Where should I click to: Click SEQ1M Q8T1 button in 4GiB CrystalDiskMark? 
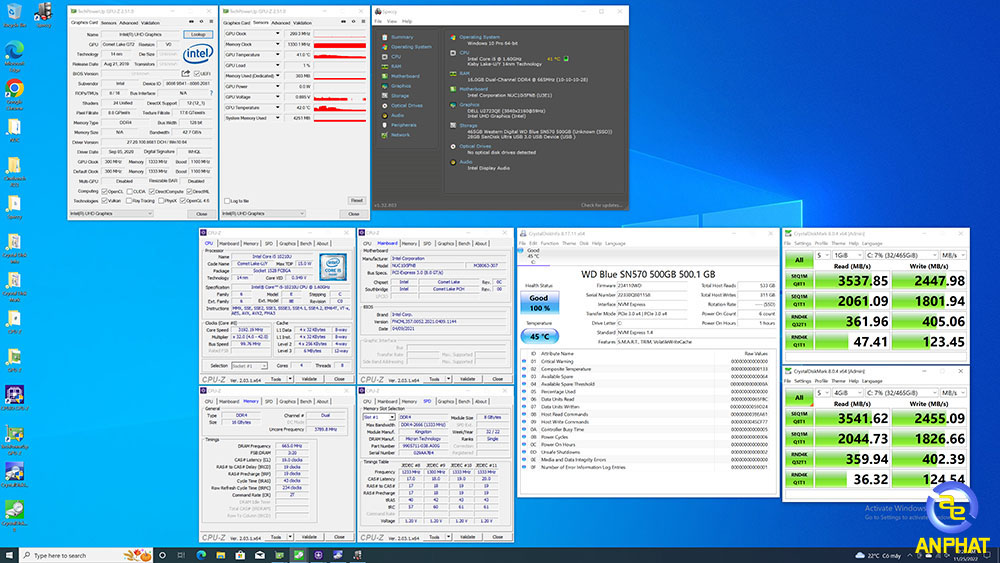(x=798, y=418)
